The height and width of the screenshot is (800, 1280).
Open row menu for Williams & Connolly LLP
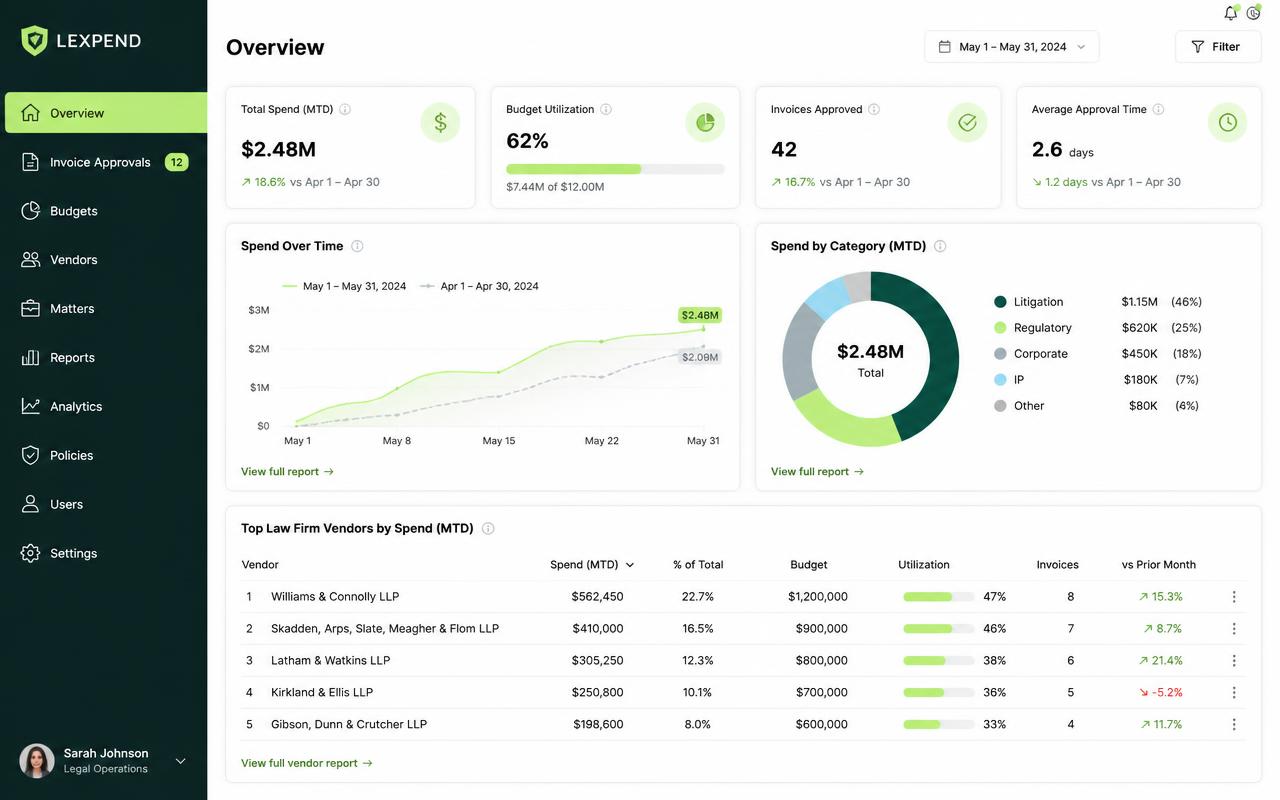1234,596
